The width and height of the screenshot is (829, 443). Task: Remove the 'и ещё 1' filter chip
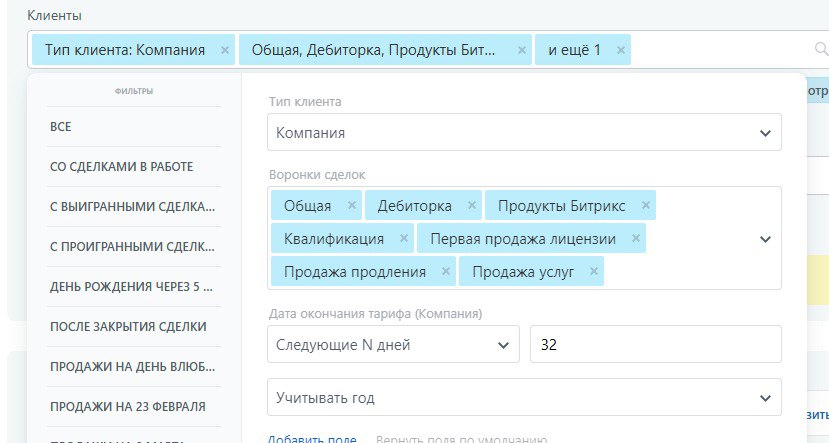(620, 50)
